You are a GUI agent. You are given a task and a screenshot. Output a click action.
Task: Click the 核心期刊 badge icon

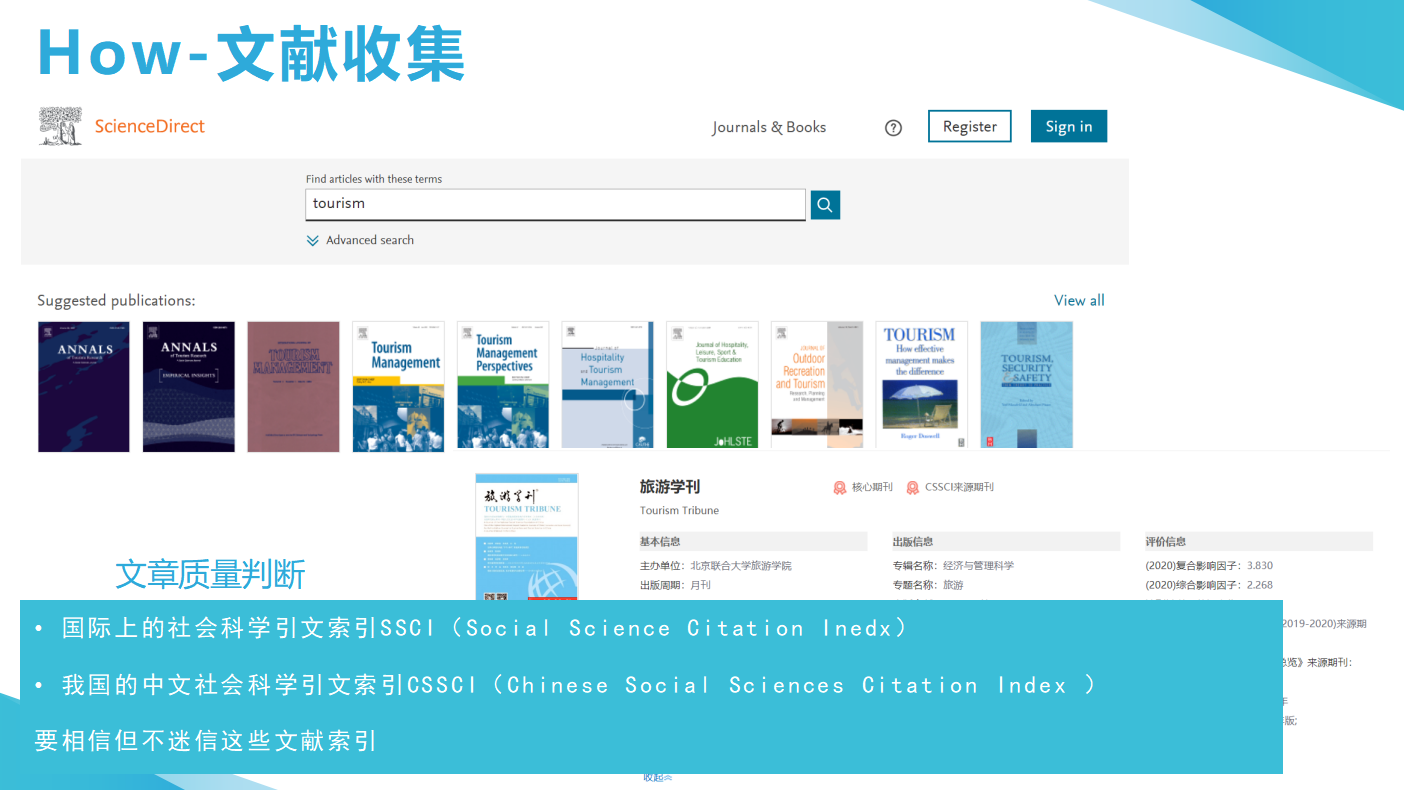coord(840,488)
